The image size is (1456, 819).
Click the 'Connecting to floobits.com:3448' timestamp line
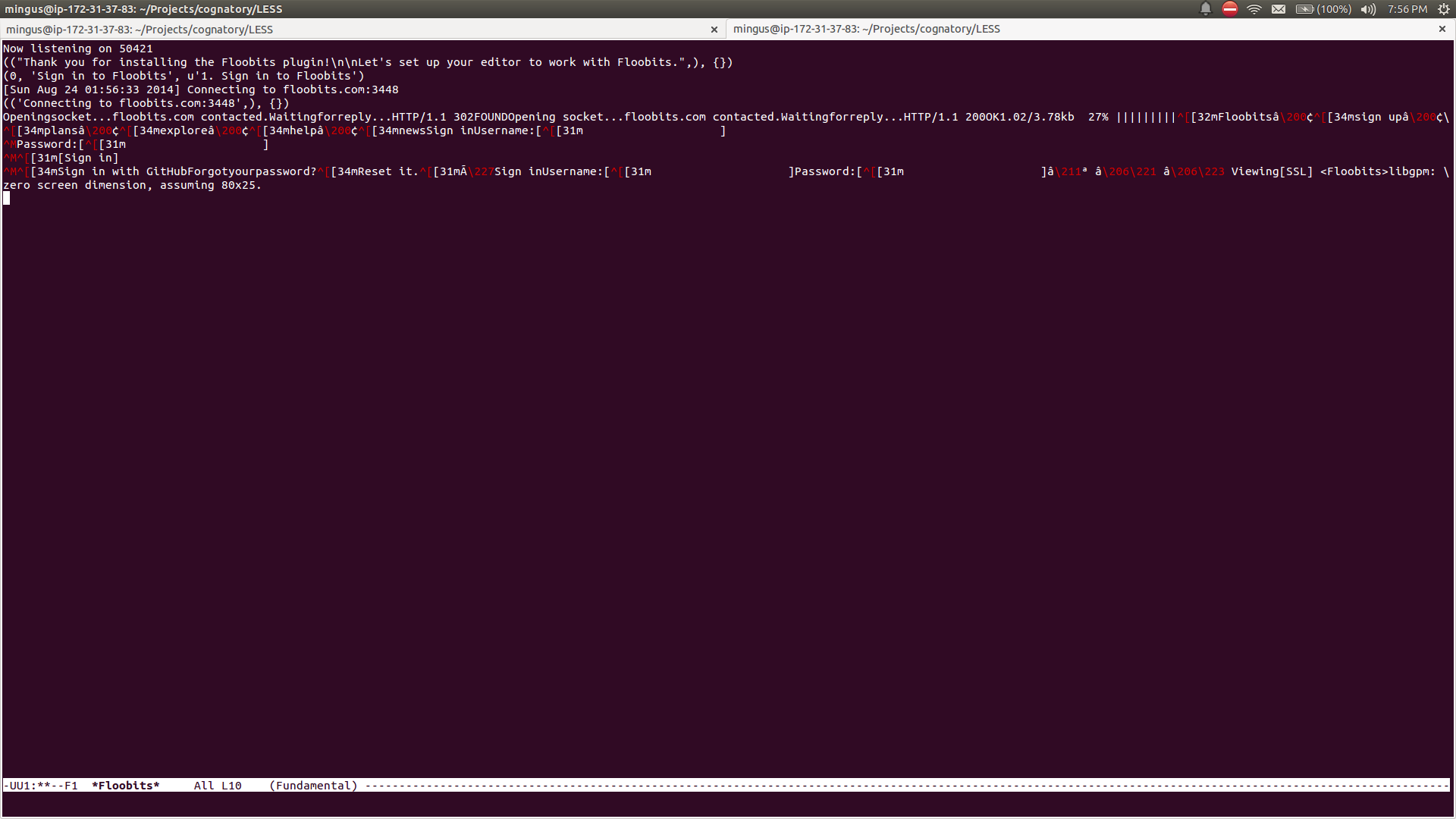[x=201, y=89]
